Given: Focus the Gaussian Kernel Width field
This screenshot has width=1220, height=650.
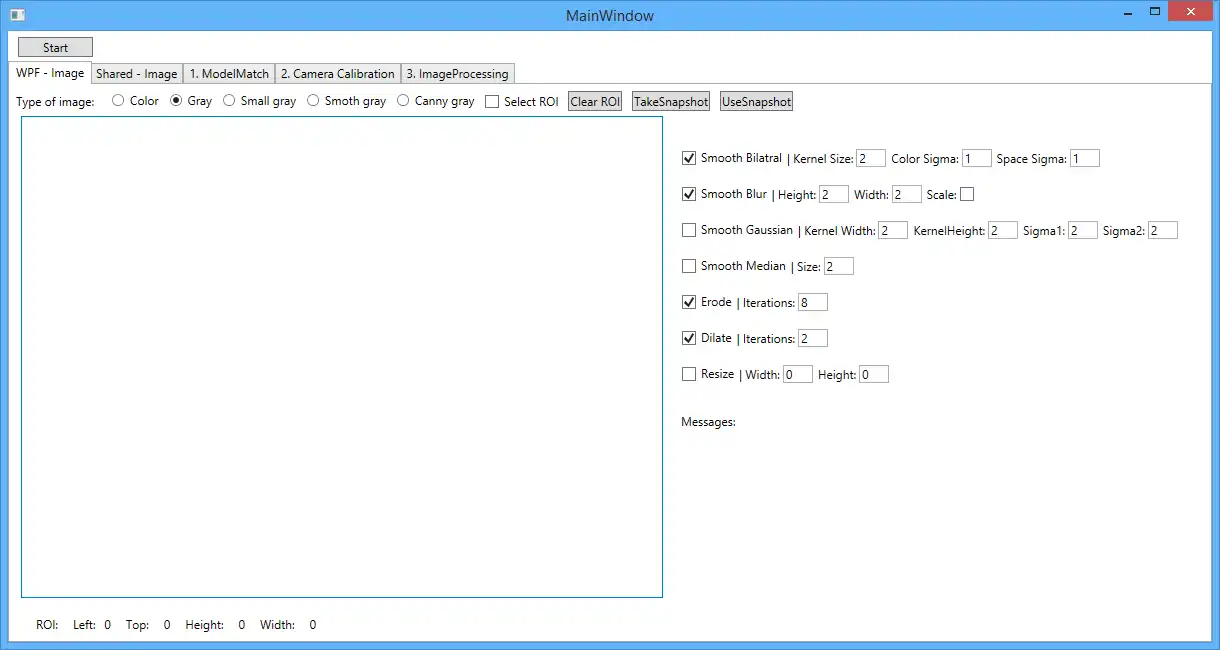Looking at the screenshot, I should point(893,230).
